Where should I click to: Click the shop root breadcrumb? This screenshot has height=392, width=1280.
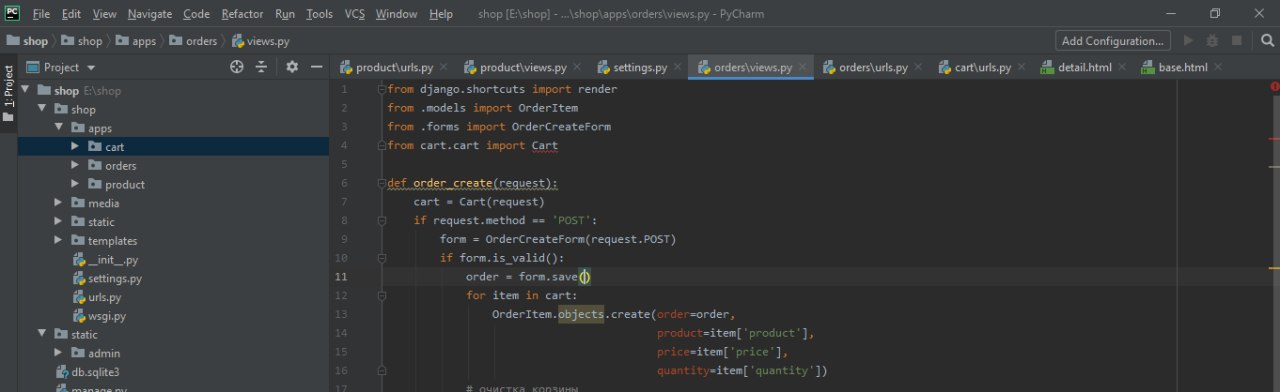coord(27,41)
